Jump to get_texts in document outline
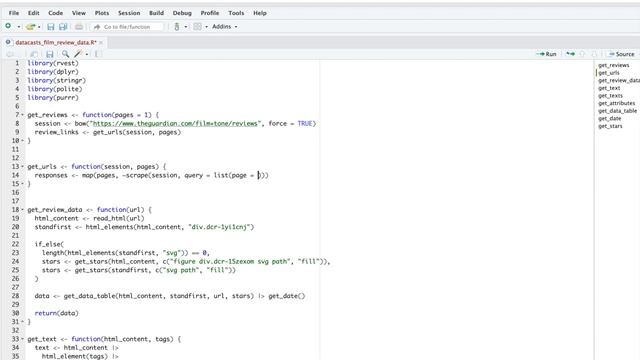This screenshot has width=640, height=360. (x=610, y=96)
